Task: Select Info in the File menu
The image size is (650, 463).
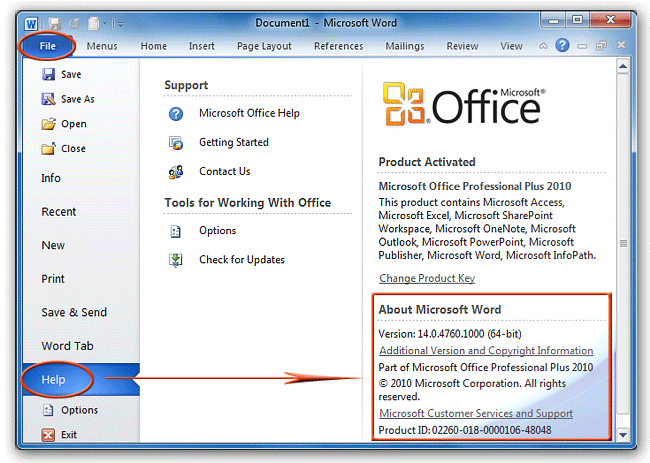Action: pos(51,178)
